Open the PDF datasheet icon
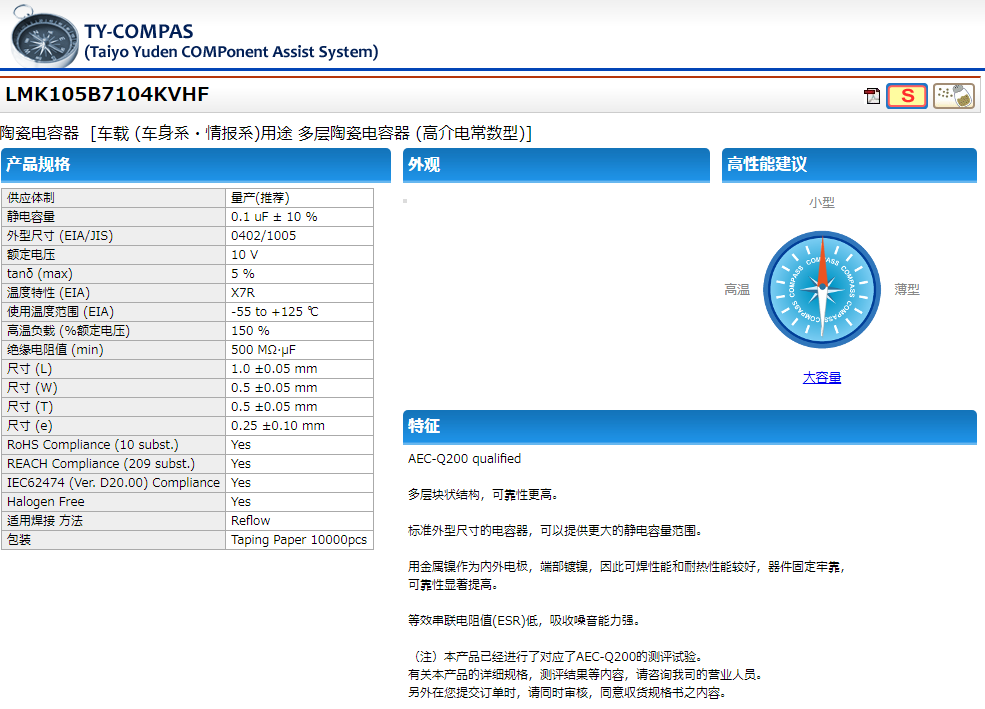The height and width of the screenshot is (709, 985). (x=872, y=96)
